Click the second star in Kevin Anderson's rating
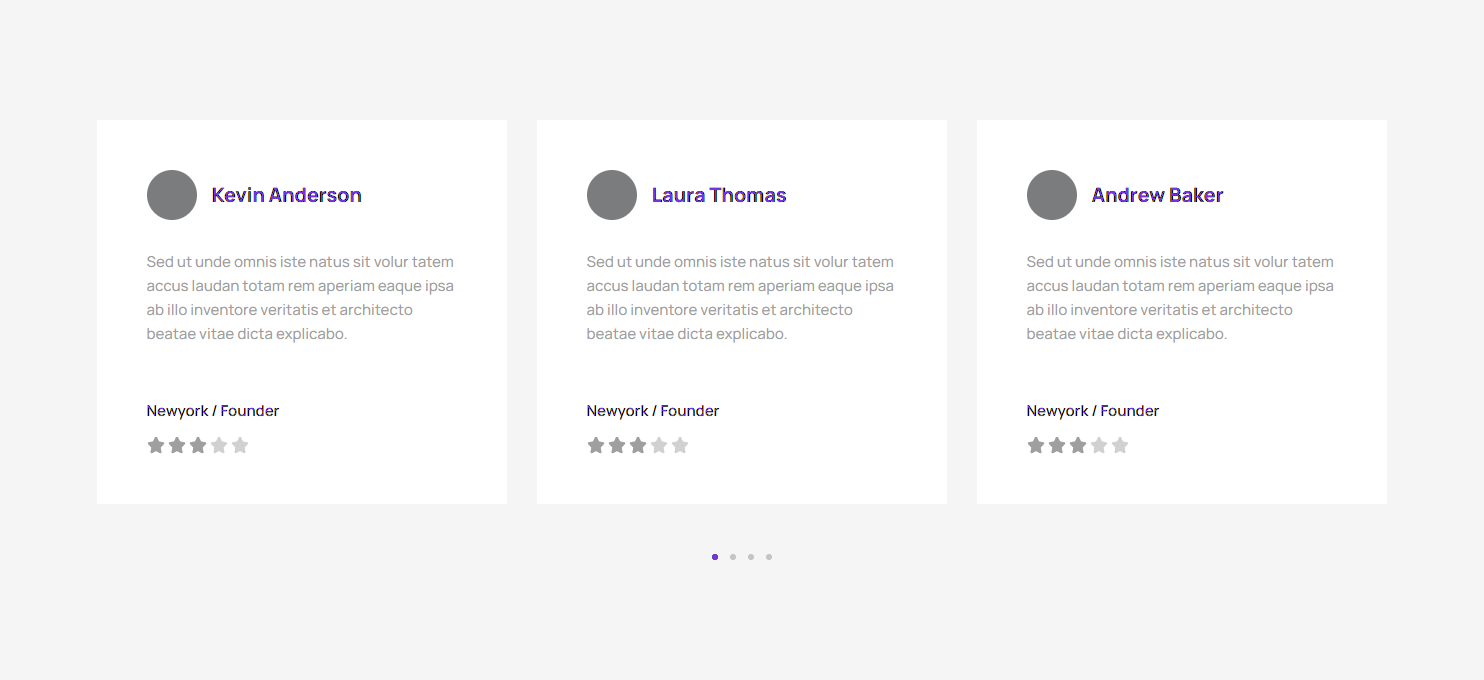Viewport: 1484px width, 680px height. coord(177,445)
